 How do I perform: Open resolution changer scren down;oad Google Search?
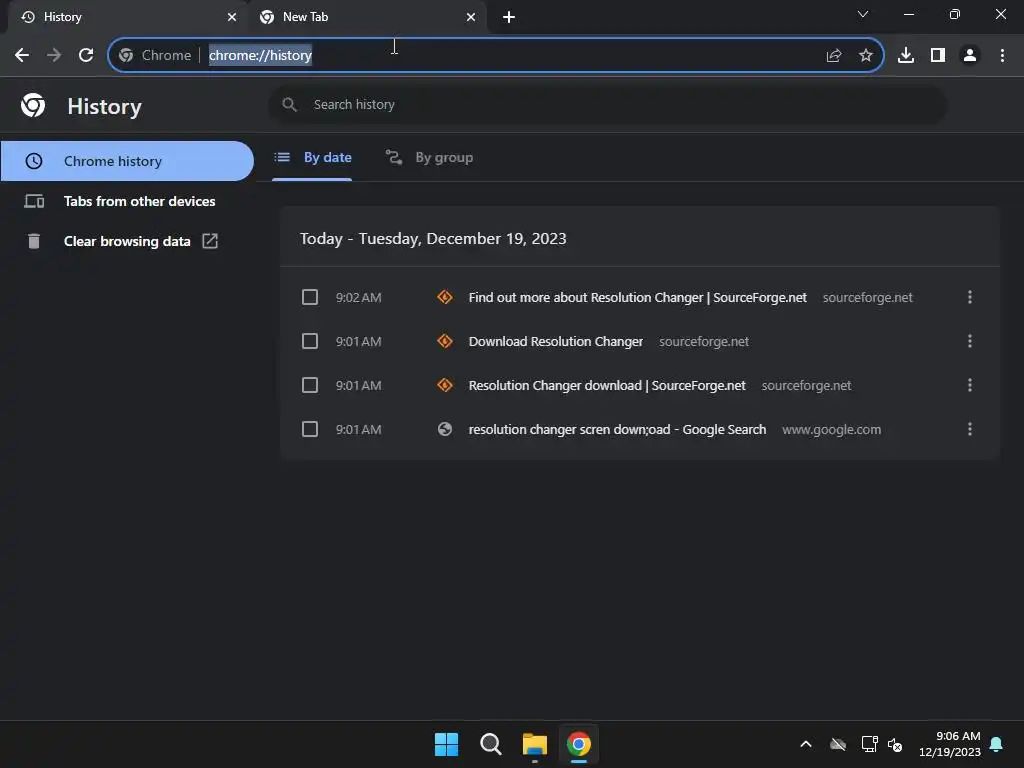617,429
